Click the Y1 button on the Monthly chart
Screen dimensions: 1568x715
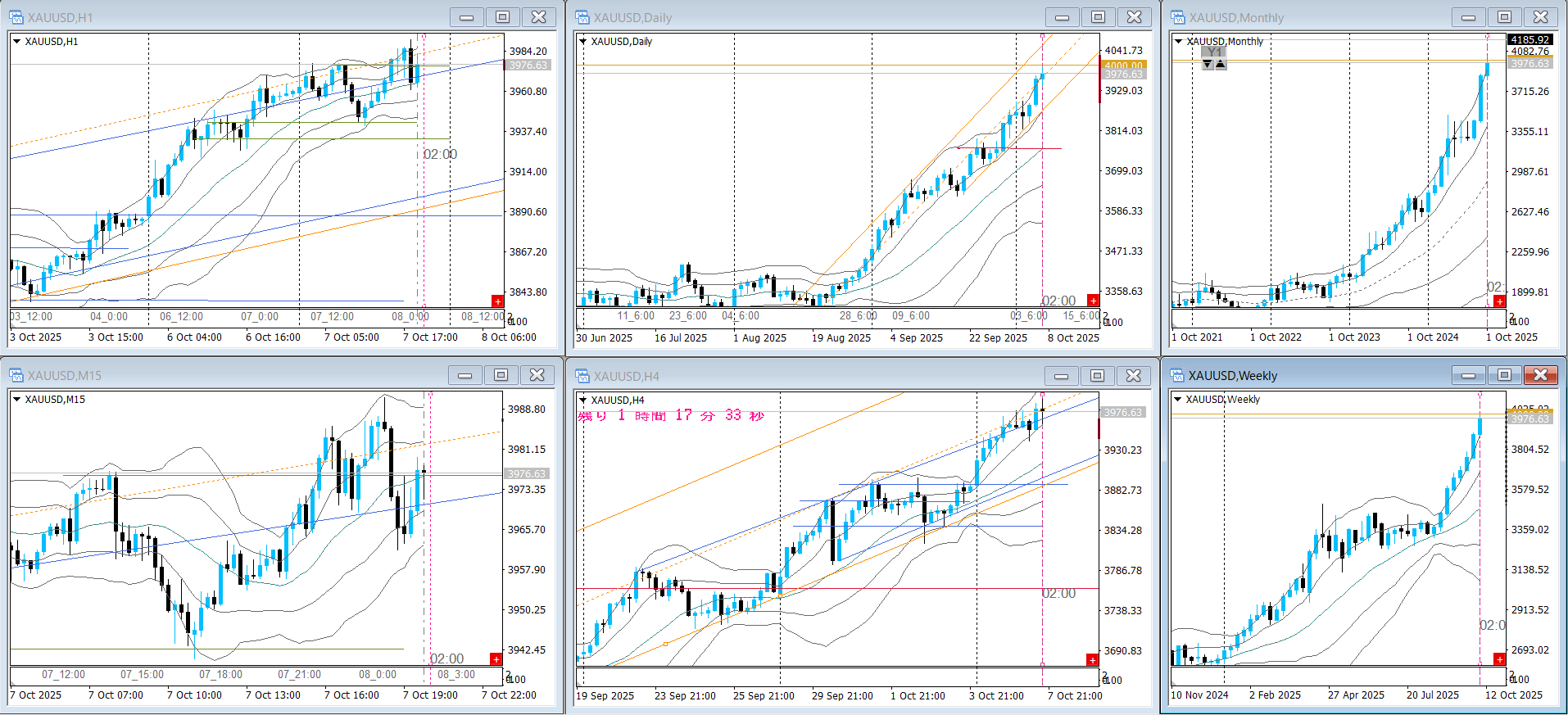click(x=1214, y=52)
